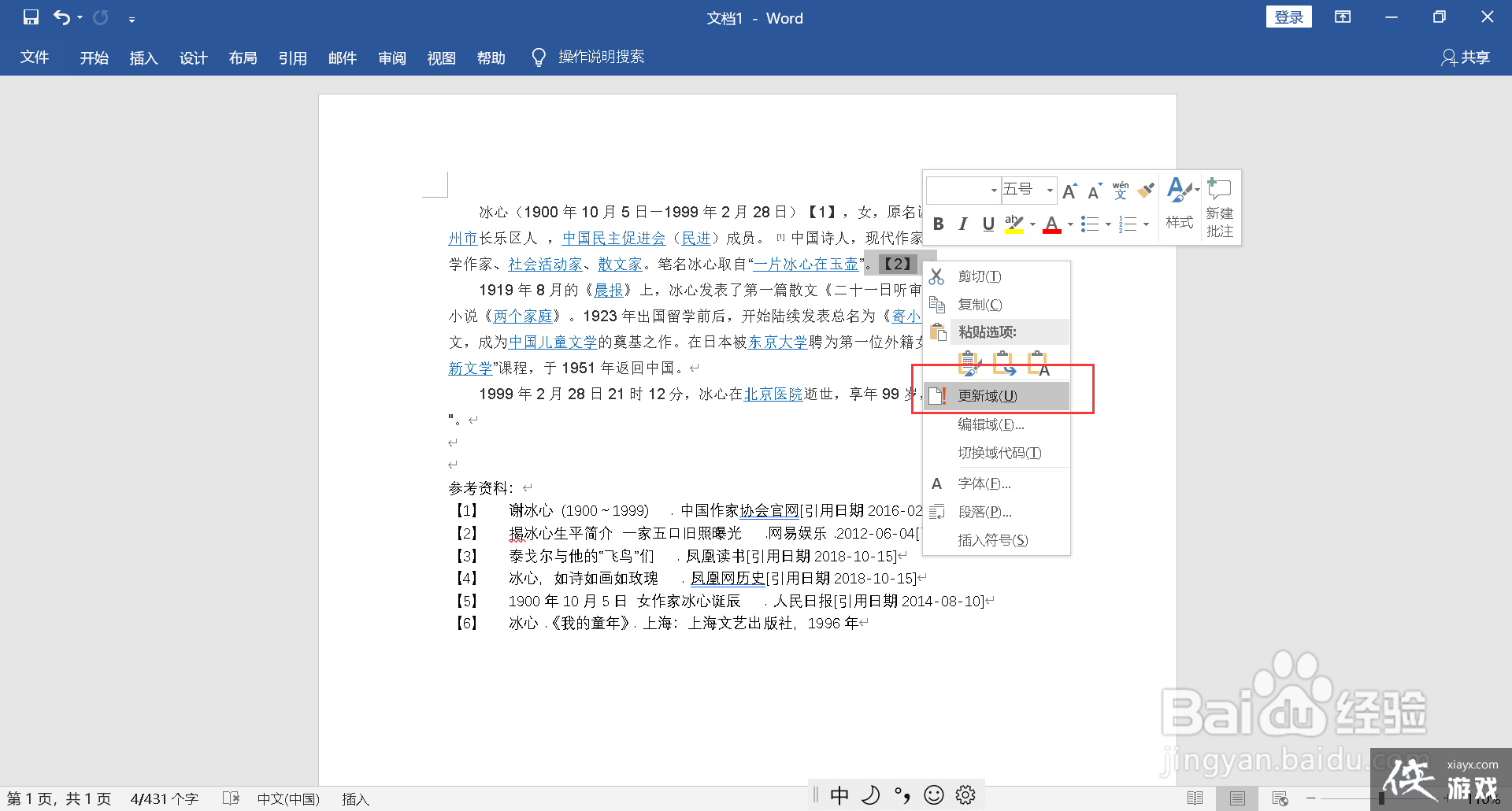1512x811 pixels.
Task: Apply numbered list formatting
Action: (1128, 224)
